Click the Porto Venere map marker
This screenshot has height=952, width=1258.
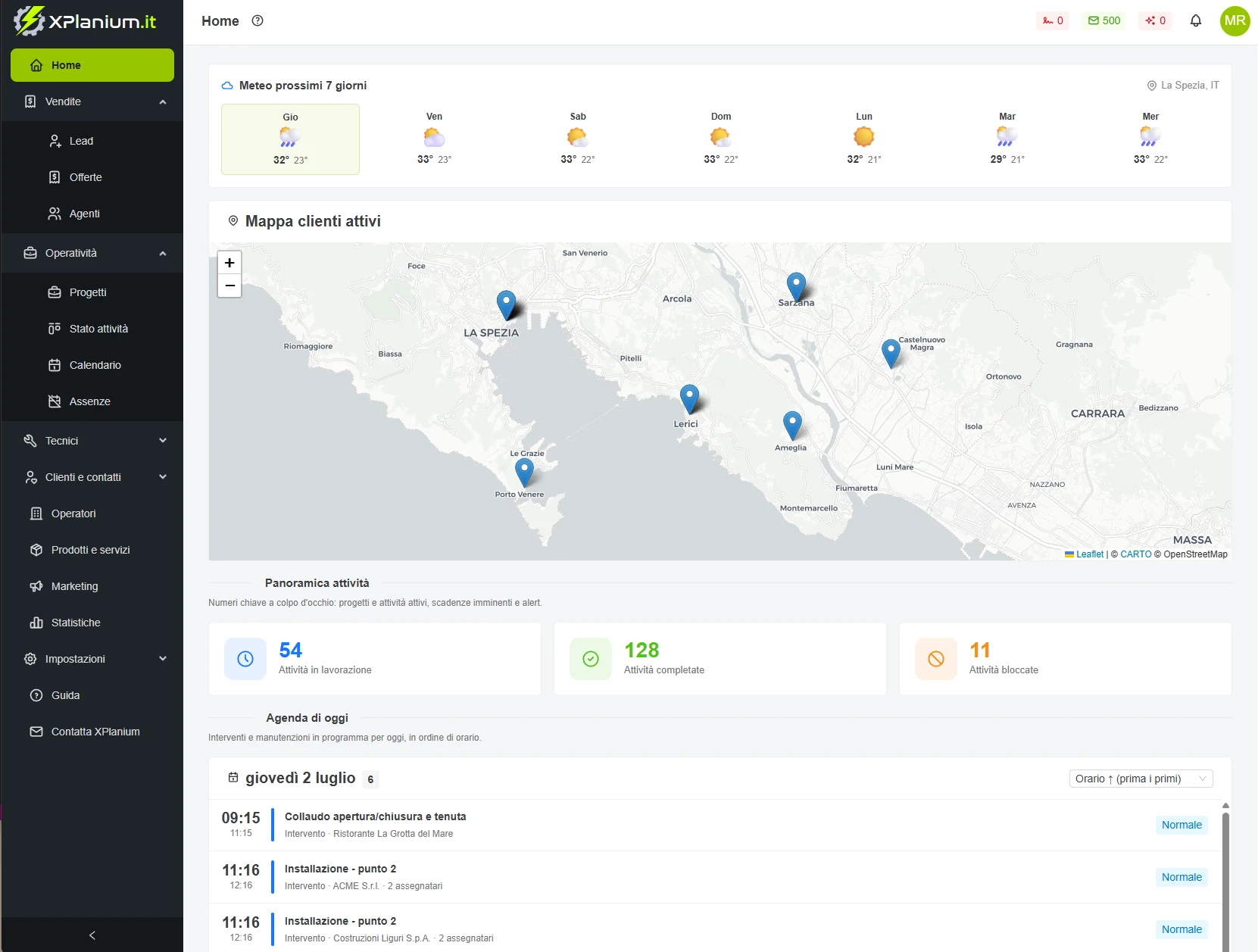click(x=524, y=472)
